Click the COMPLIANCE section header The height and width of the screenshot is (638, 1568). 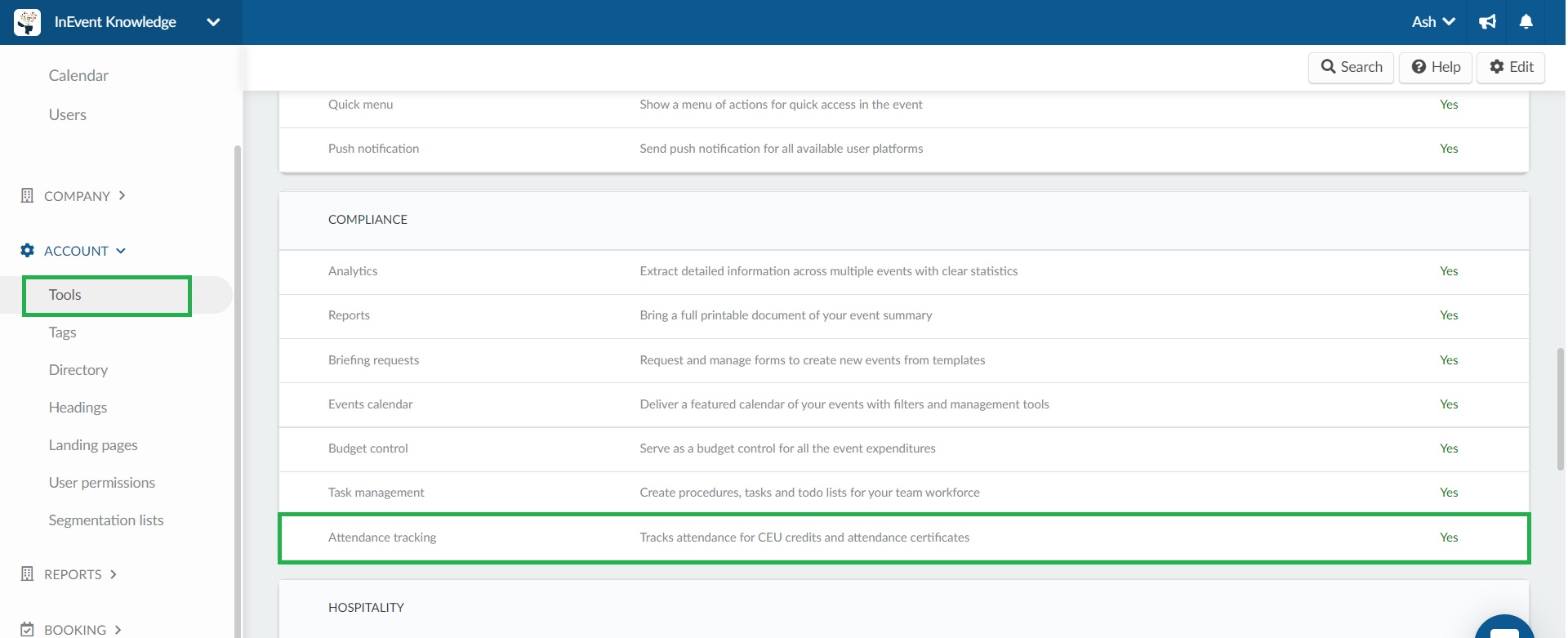pyautogui.click(x=367, y=220)
